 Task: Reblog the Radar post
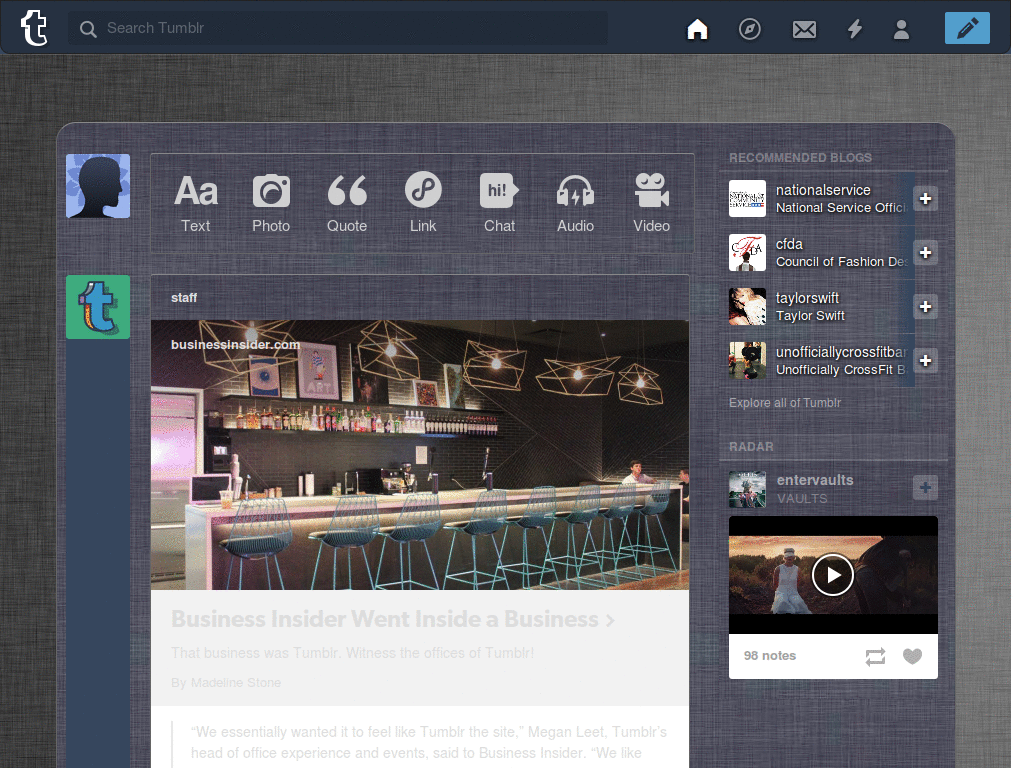coord(875,656)
